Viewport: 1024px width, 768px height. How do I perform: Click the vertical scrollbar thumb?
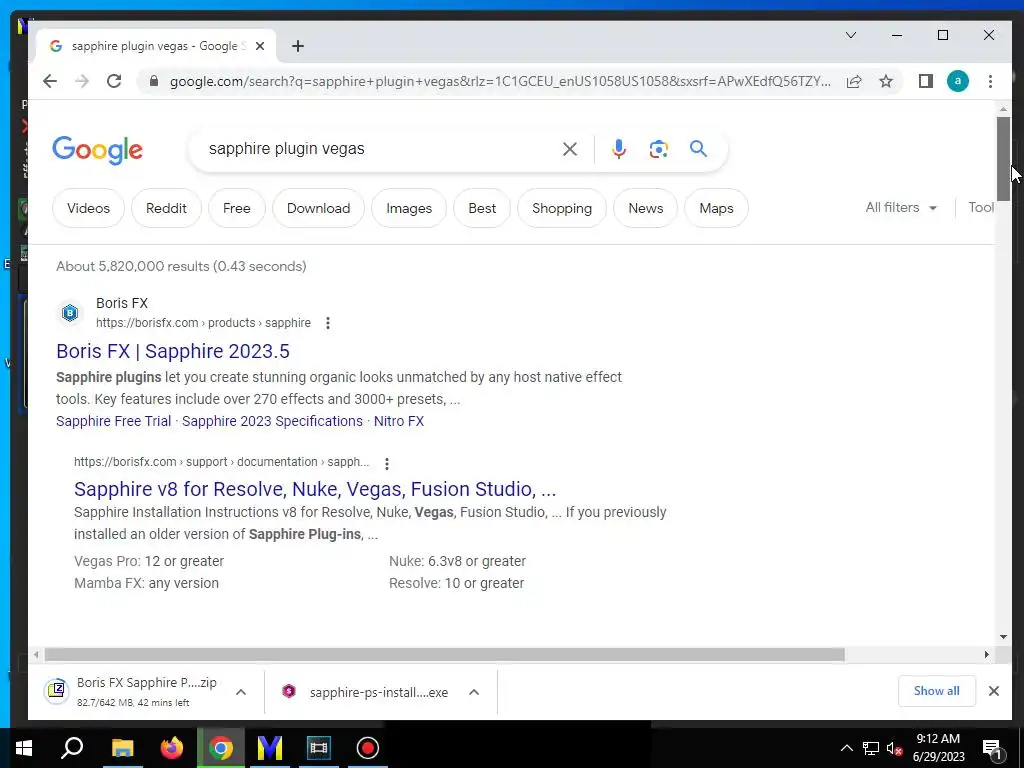tap(1003, 159)
